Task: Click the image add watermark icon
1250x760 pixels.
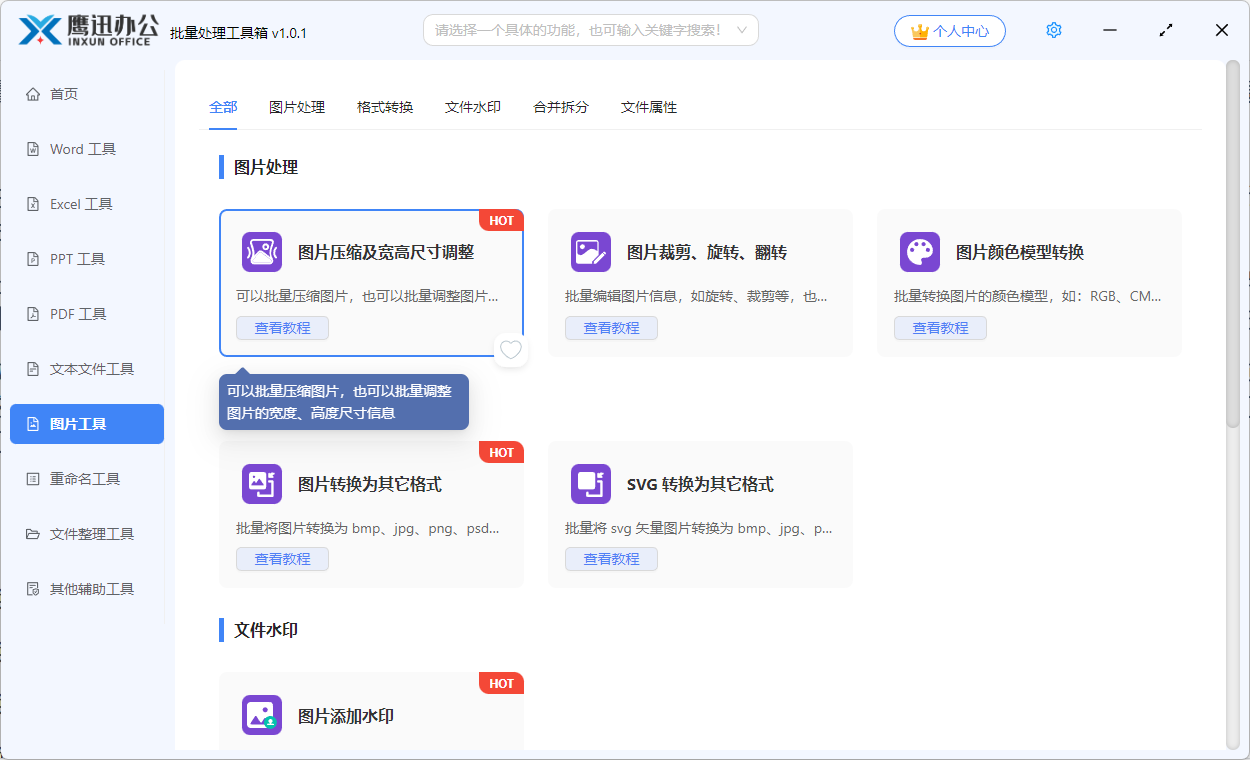Action: [x=262, y=716]
